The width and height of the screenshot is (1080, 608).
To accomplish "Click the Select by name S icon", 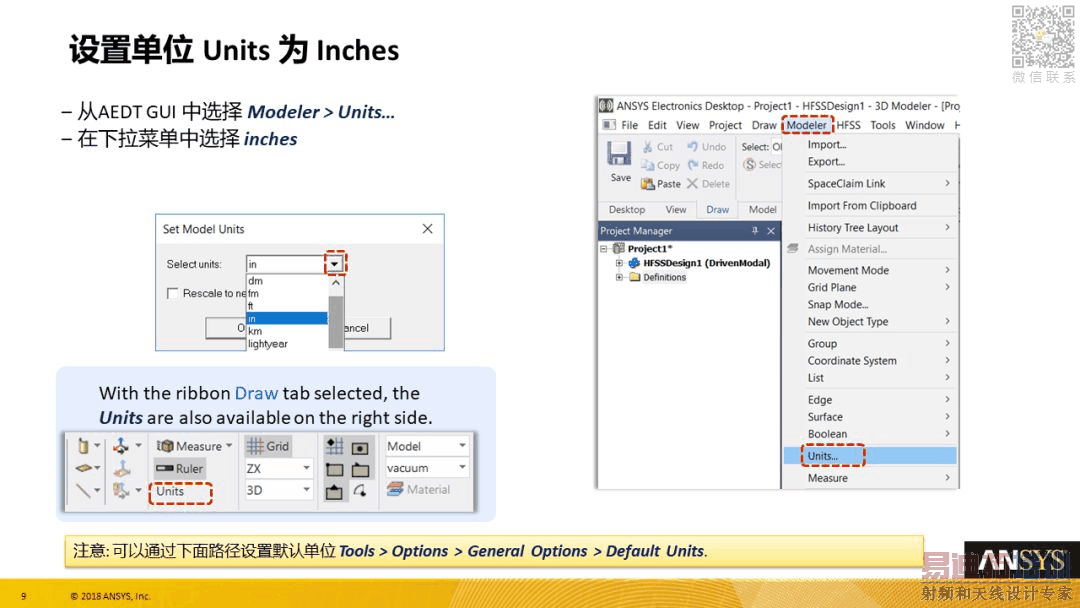I will click(749, 165).
